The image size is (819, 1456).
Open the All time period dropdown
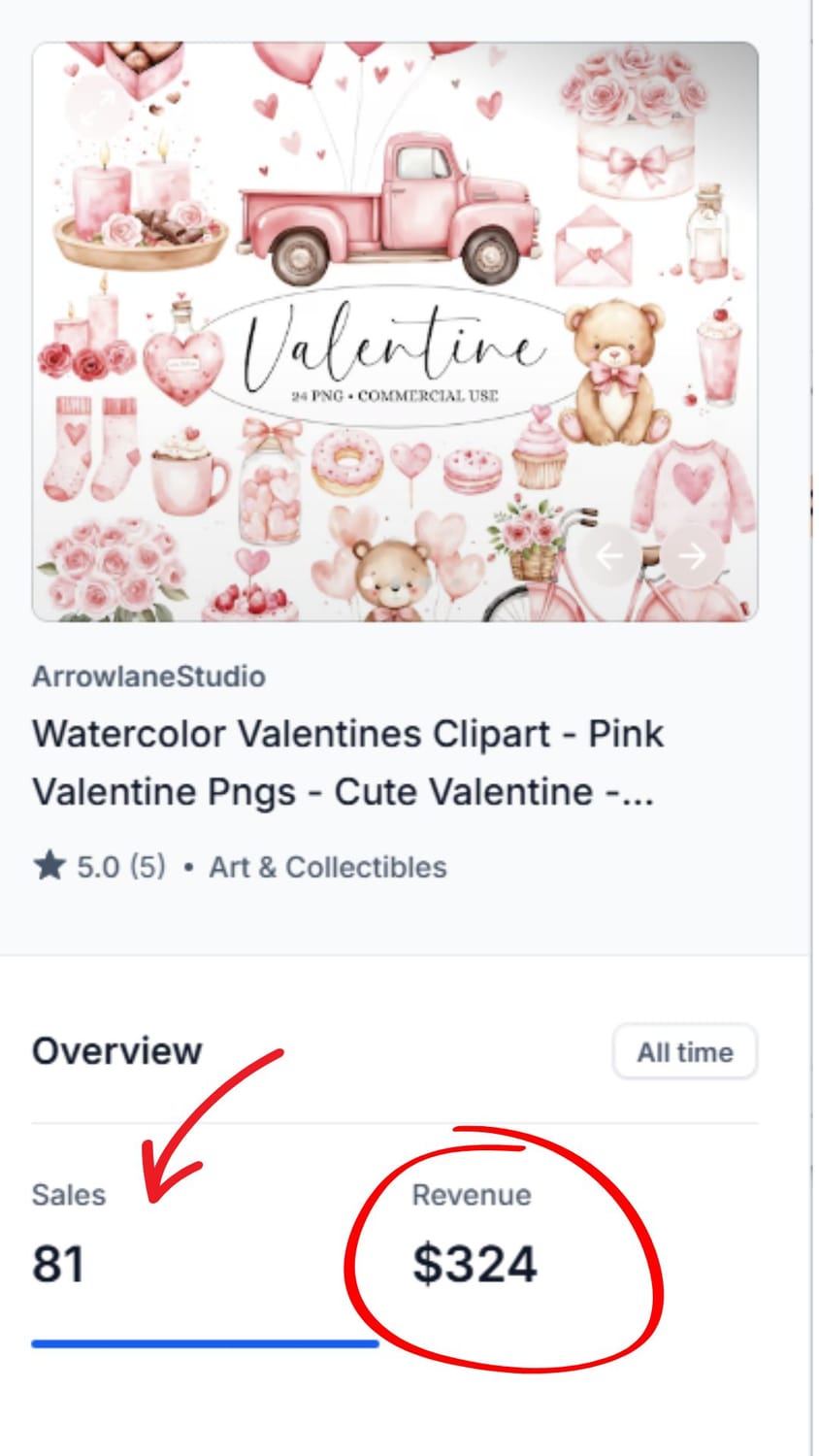684,1051
